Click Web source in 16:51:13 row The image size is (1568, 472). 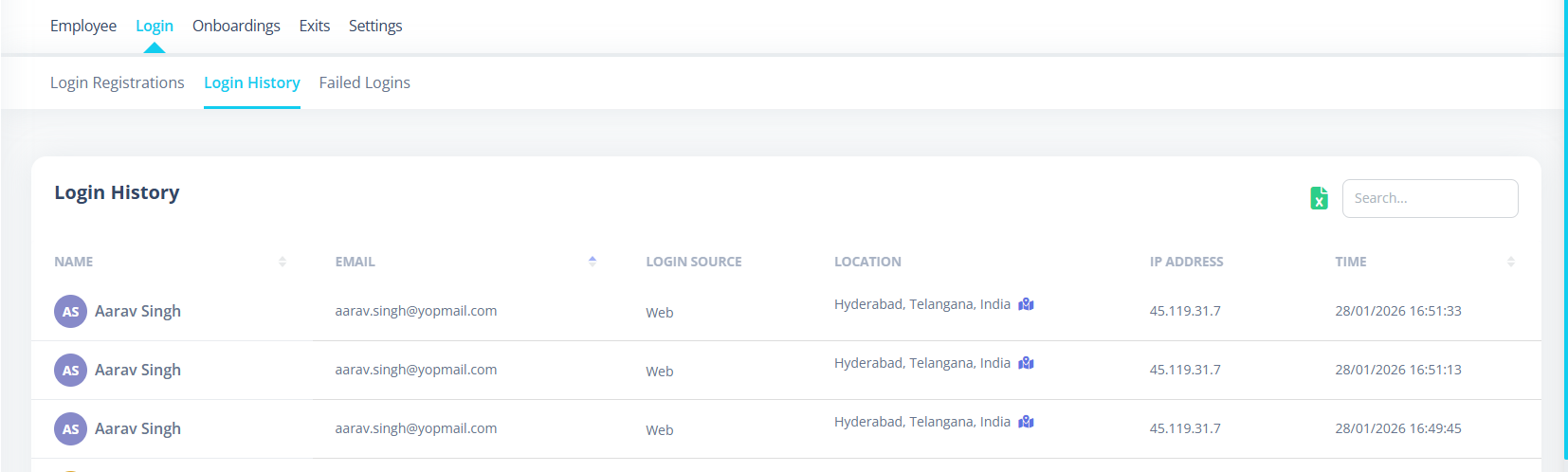[660, 372]
